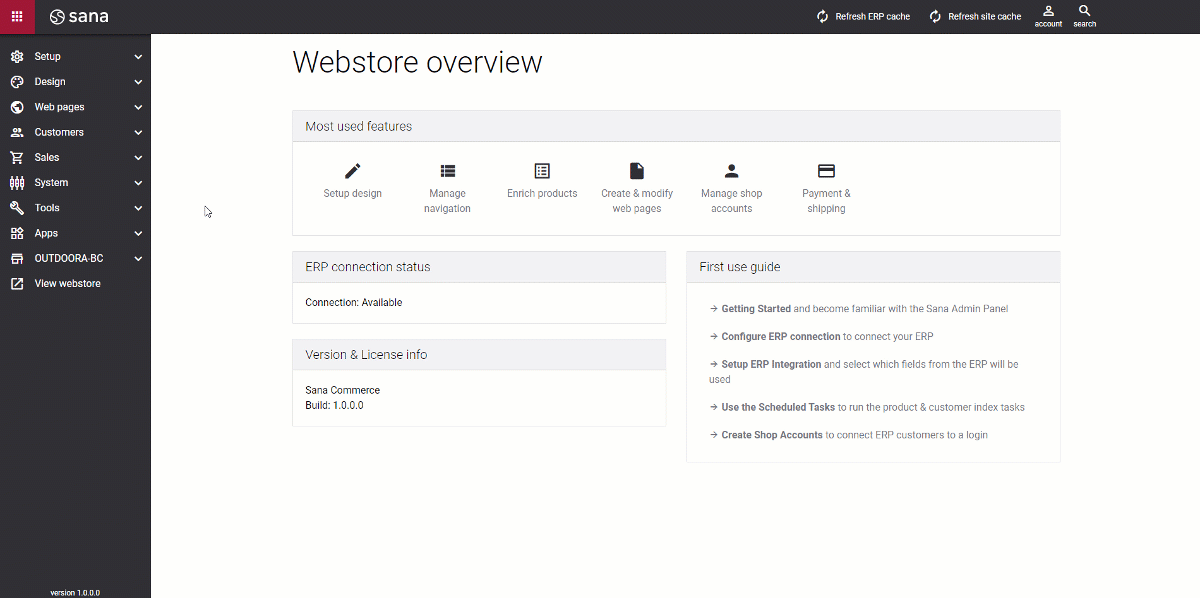Open the Design sidebar item
The height and width of the screenshot is (598, 1200).
point(75,82)
